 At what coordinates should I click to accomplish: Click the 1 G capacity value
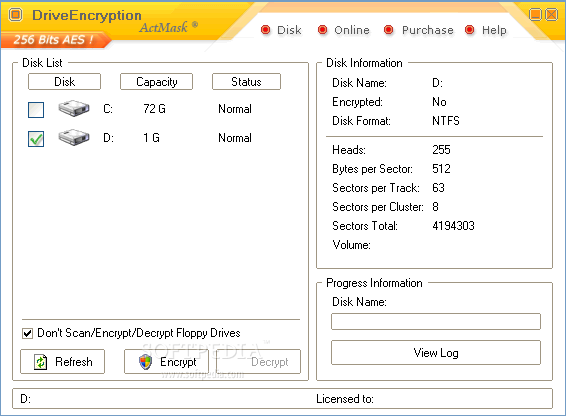click(151, 138)
